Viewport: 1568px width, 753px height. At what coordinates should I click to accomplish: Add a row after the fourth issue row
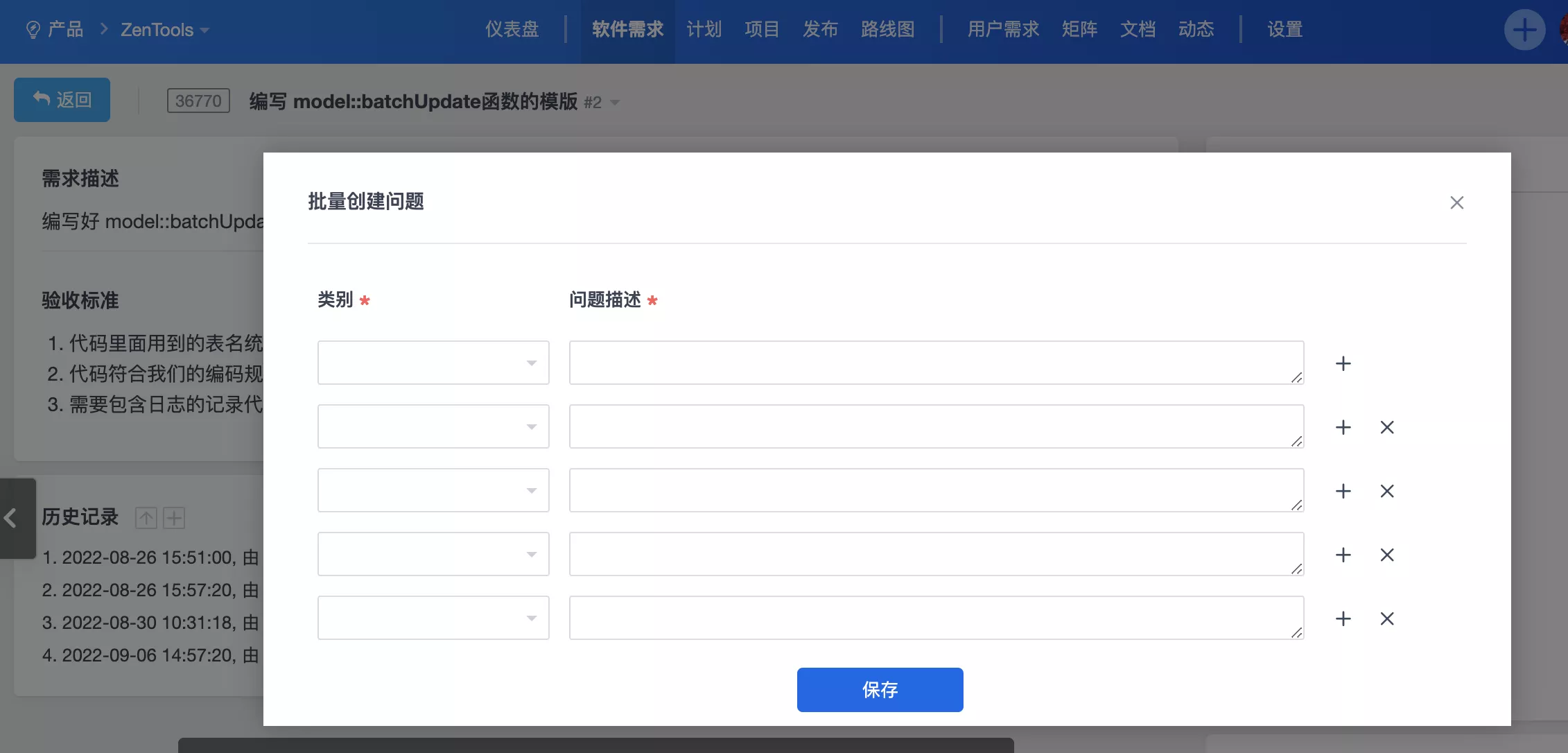[1343, 555]
